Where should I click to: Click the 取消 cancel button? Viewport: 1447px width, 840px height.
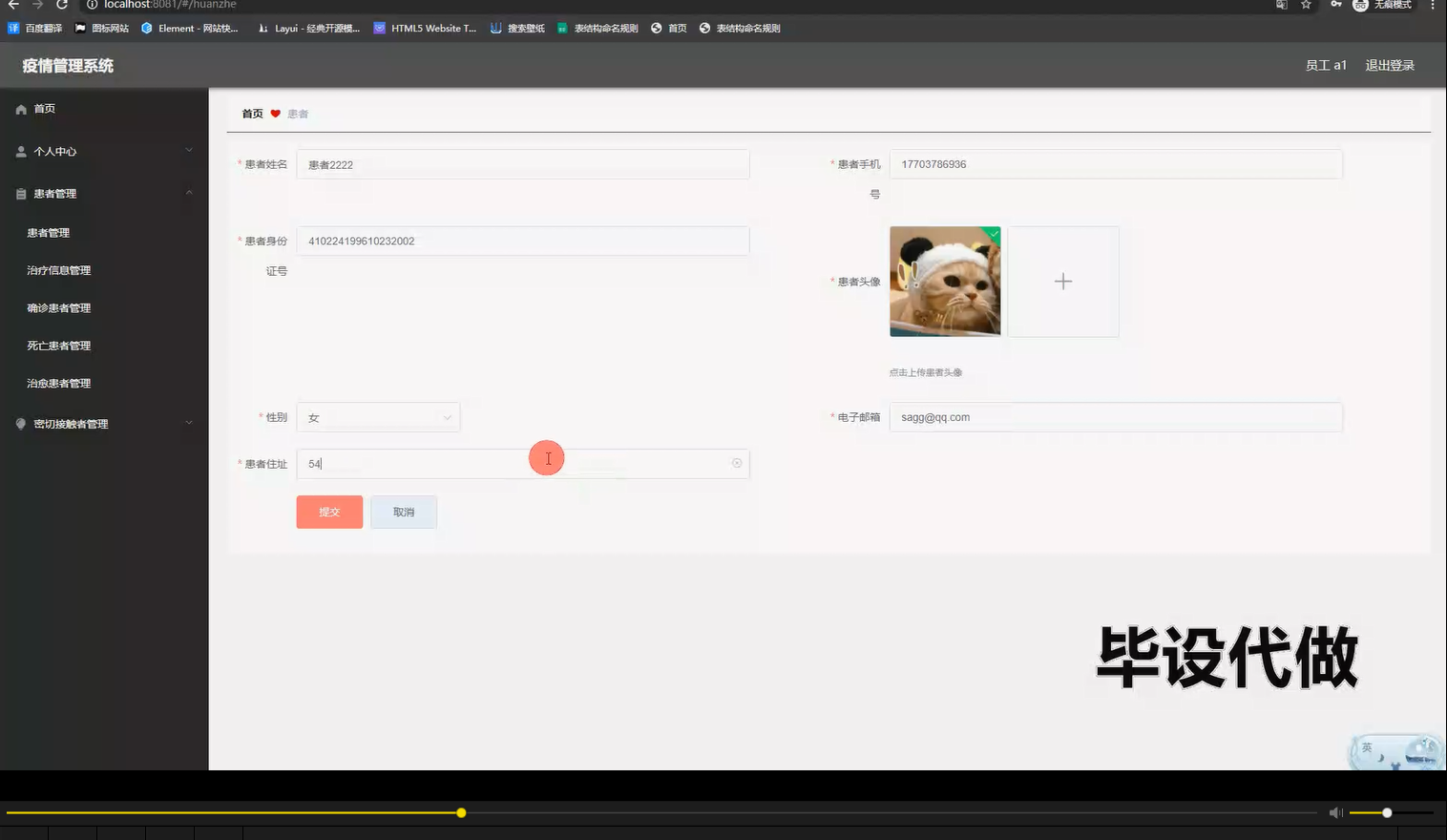click(x=403, y=512)
